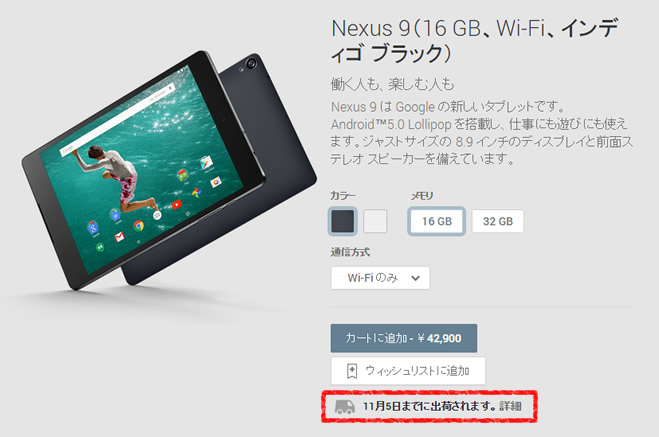Click the delivery truck icon in shipping notice
Viewport: 659px width, 437px height.
click(345, 407)
